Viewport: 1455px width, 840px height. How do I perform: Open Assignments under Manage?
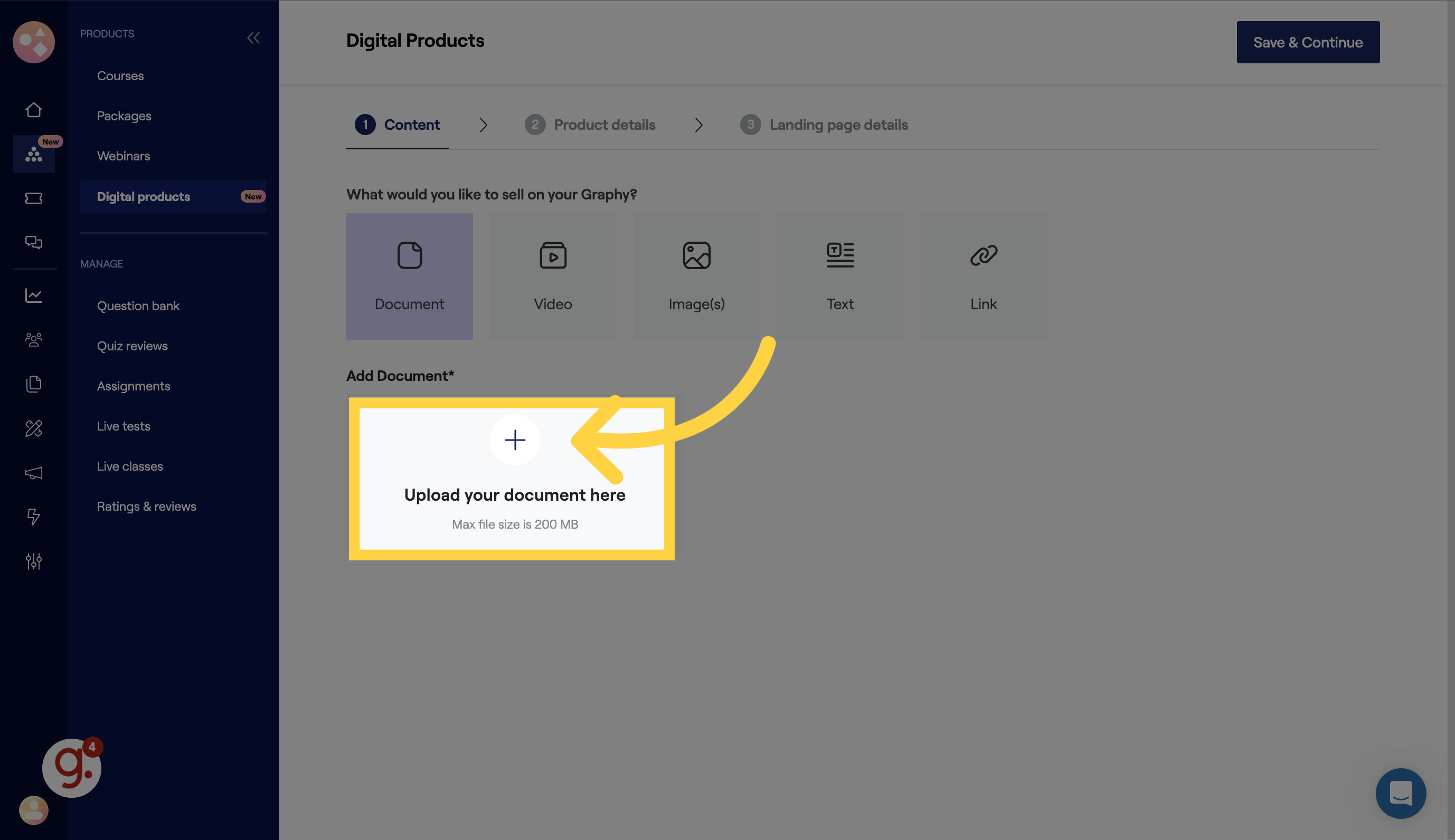[x=134, y=386]
